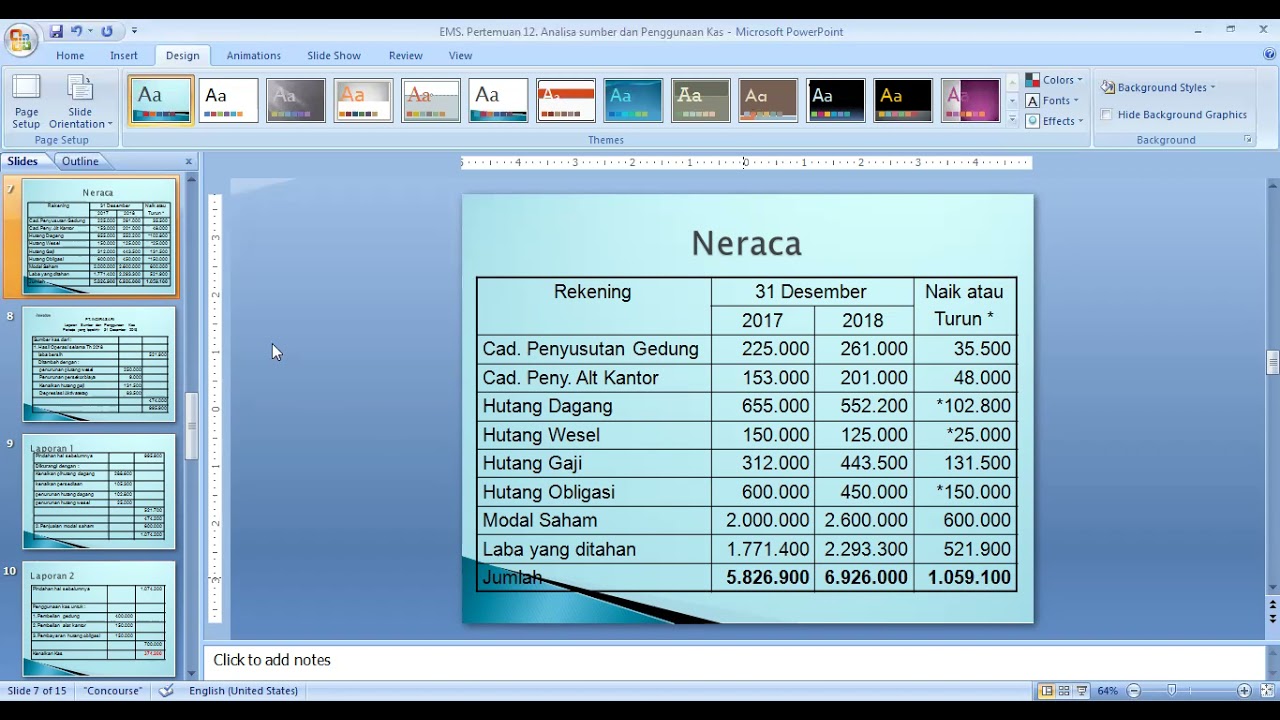This screenshot has height=720, width=1280.
Task: Apply the first Concourse theme thumbnail
Action: (x=161, y=100)
